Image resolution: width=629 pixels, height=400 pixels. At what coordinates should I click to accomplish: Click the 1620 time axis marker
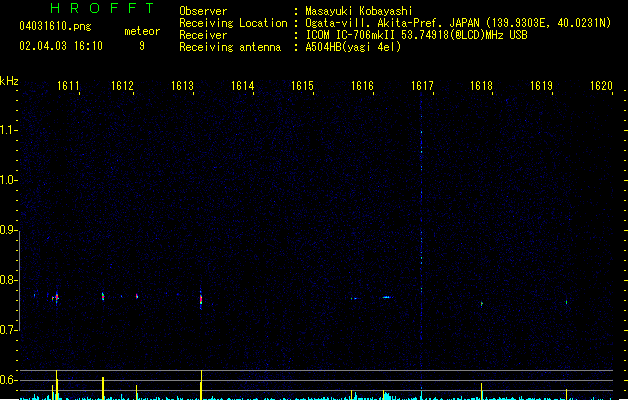click(601, 86)
